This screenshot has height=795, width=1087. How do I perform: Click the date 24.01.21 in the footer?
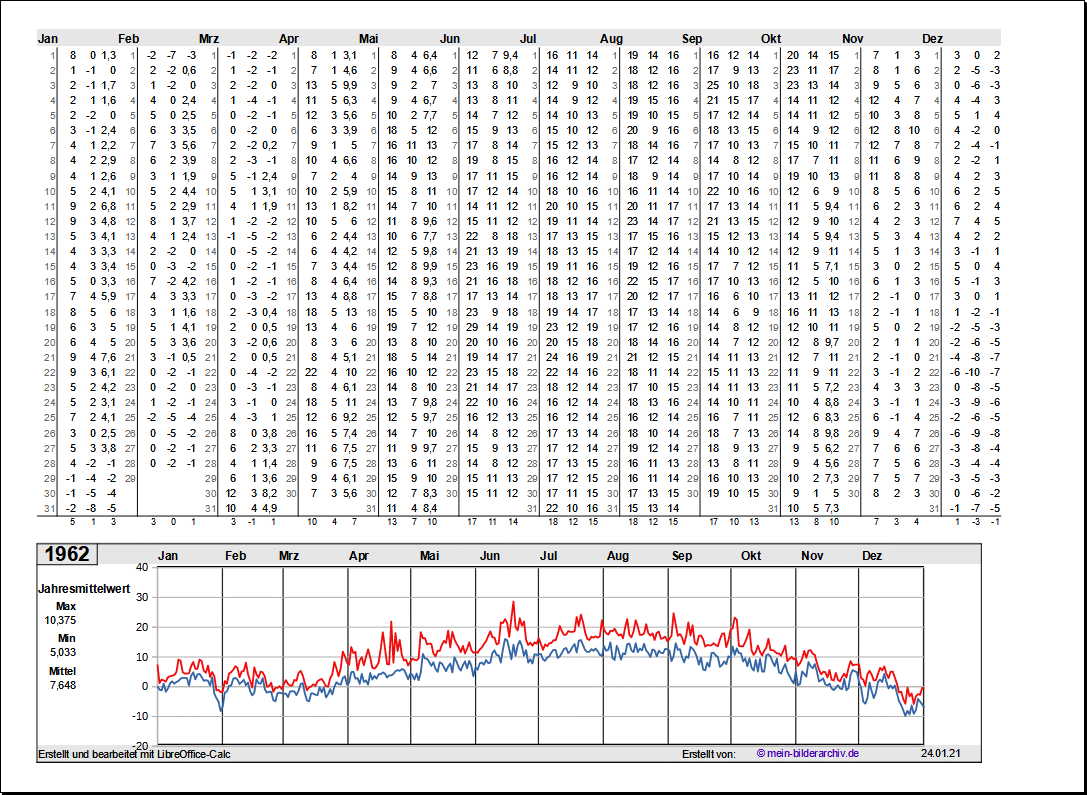(939, 754)
